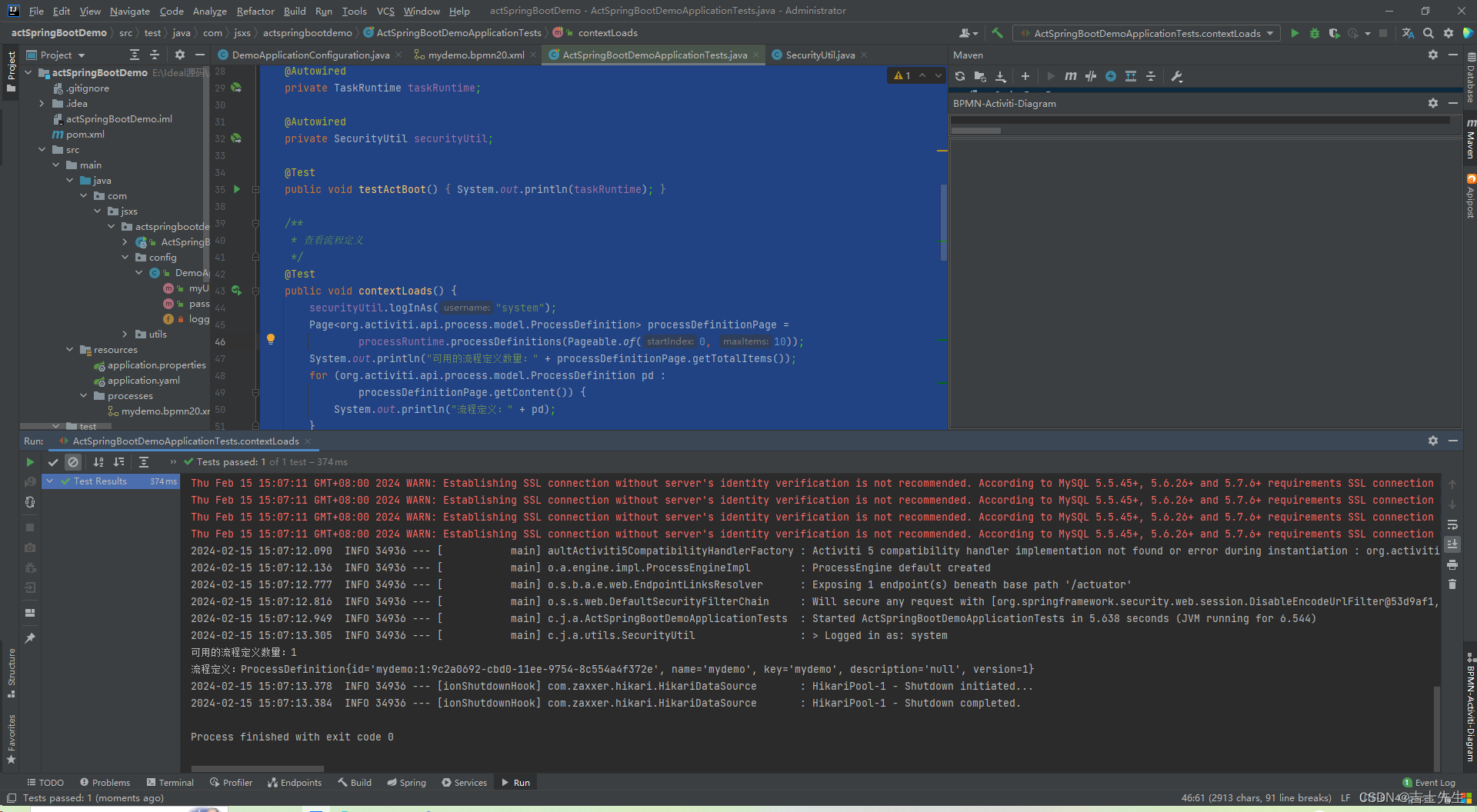Open the Spring tool window

[x=406, y=783]
